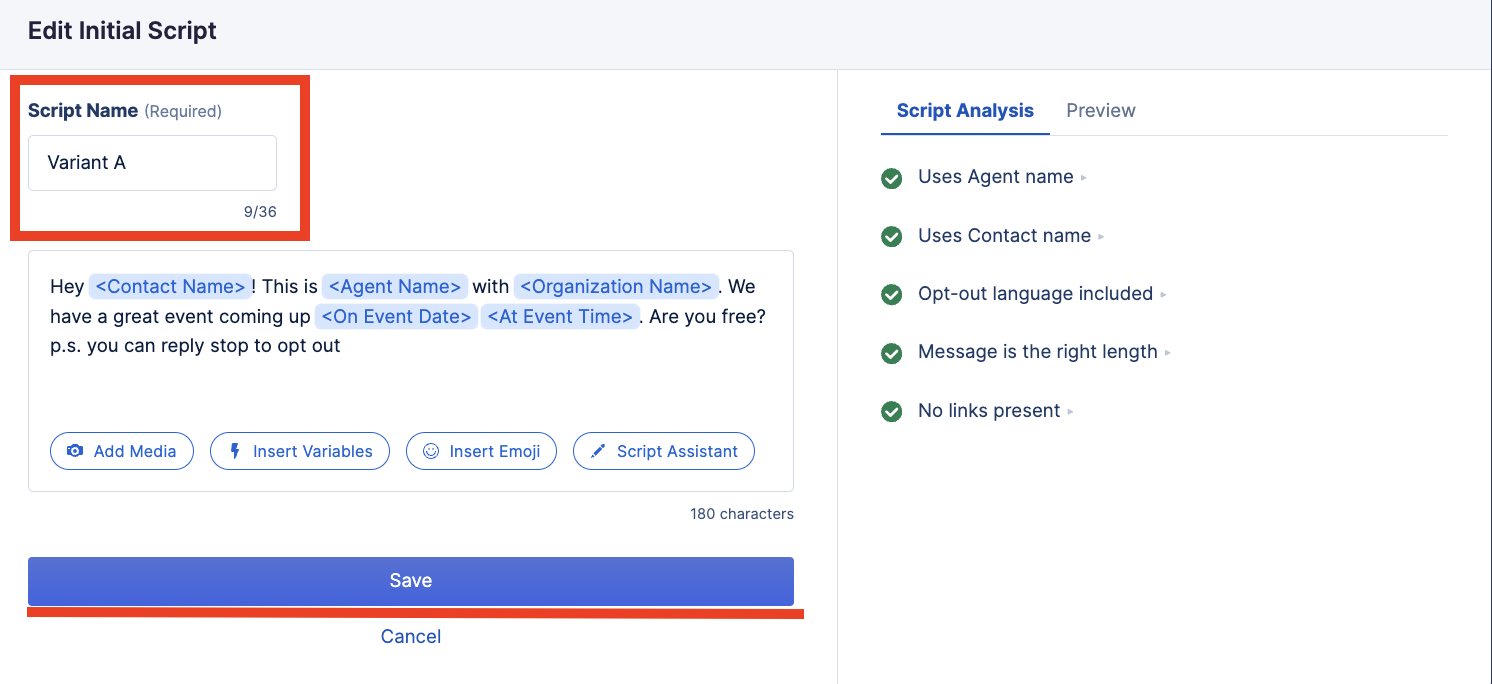Click green checkmark beside Opt-out language included
The width and height of the screenshot is (1492, 684).
891,295
